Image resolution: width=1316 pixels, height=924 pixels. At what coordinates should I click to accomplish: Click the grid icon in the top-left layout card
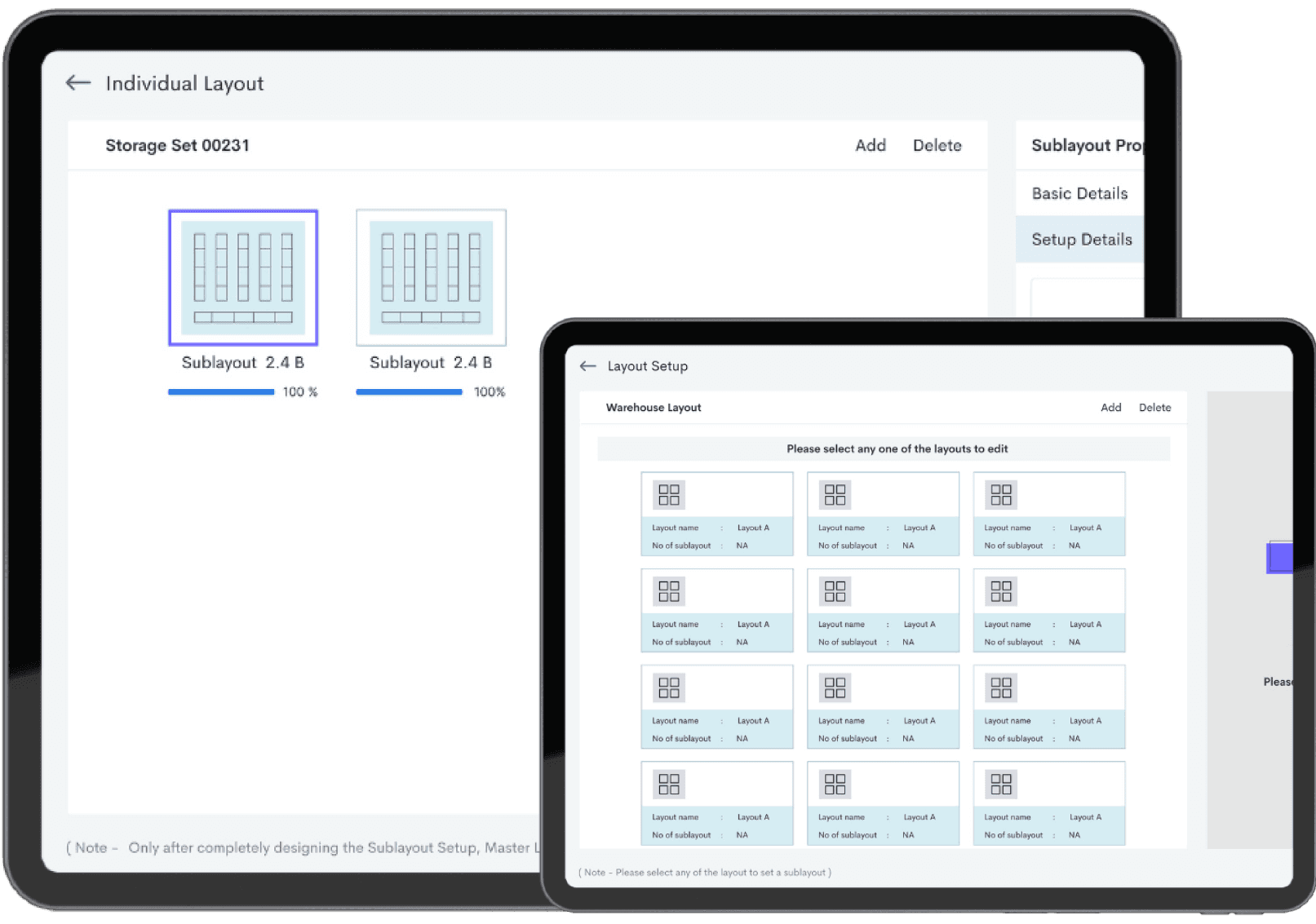(668, 495)
